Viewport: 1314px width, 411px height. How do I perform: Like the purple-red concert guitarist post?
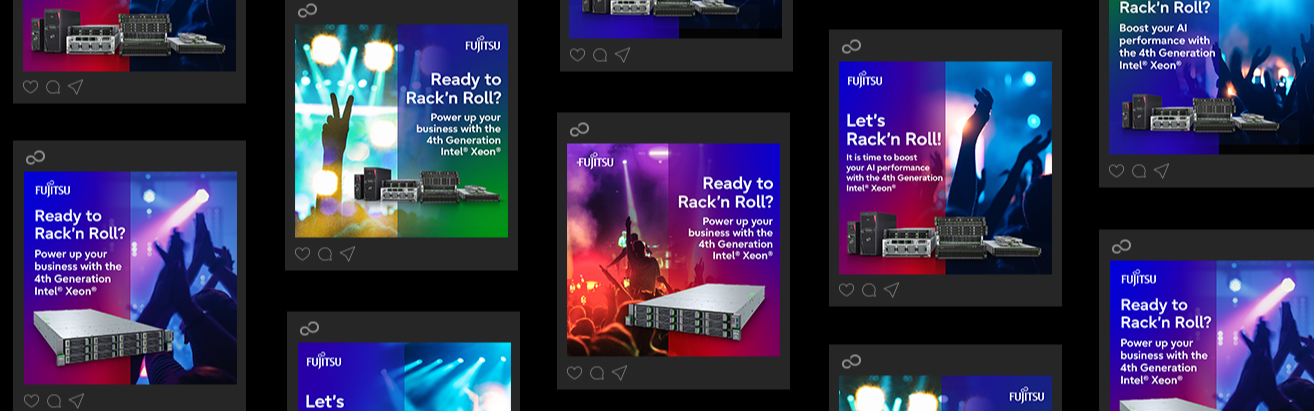pyautogui.click(x=574, y=373)
